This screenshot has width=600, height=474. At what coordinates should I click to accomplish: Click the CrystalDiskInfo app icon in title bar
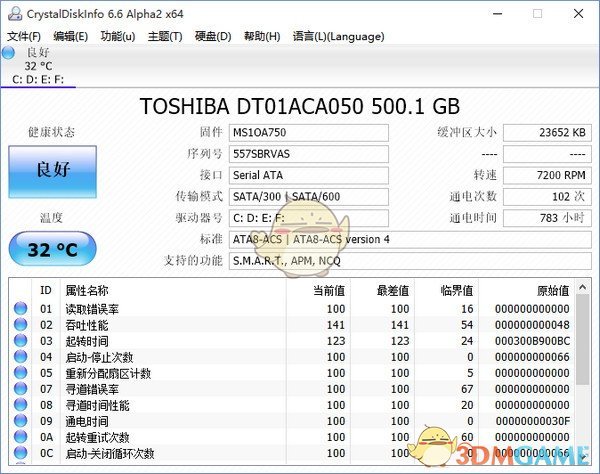(x=11, y=13)
